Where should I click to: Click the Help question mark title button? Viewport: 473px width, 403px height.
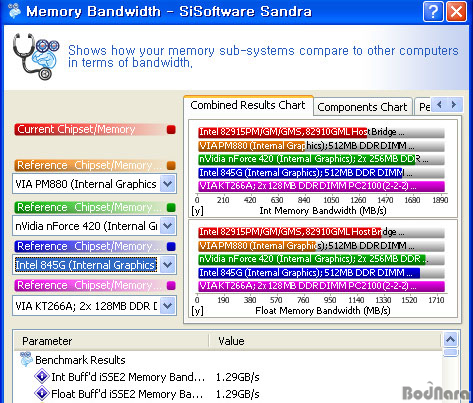433,12
